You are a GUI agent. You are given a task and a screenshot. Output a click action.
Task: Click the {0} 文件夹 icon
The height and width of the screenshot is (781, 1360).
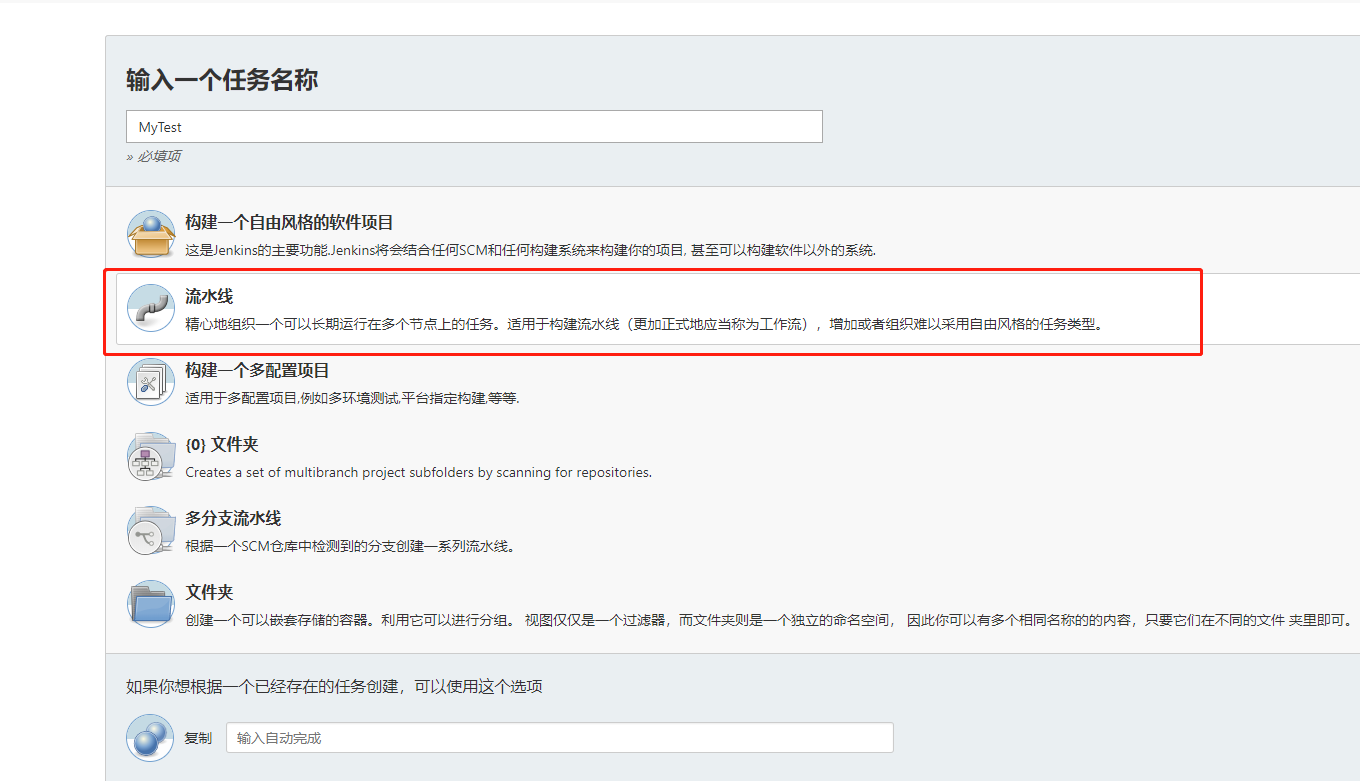click(x=151, y=456)
